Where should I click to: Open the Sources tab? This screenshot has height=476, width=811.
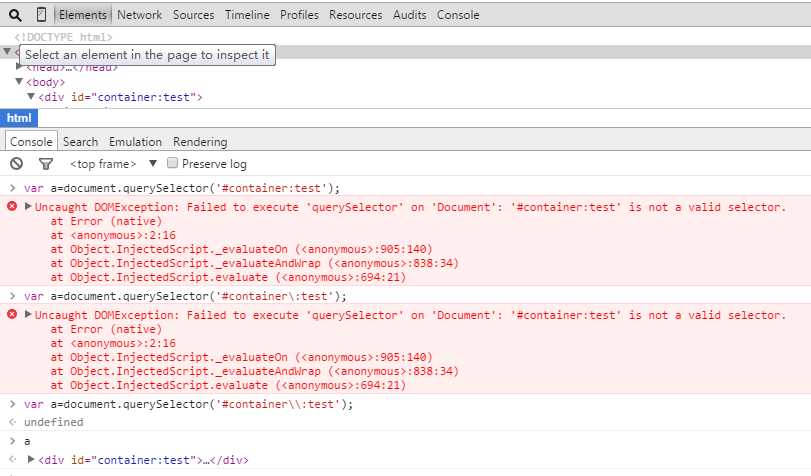(x=193, y=15)
